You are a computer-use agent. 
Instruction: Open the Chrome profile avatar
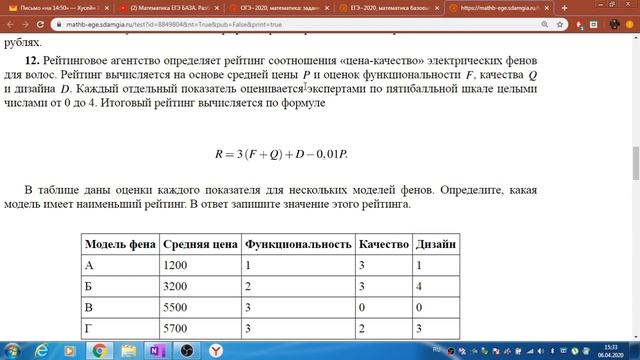coord(630,24)
